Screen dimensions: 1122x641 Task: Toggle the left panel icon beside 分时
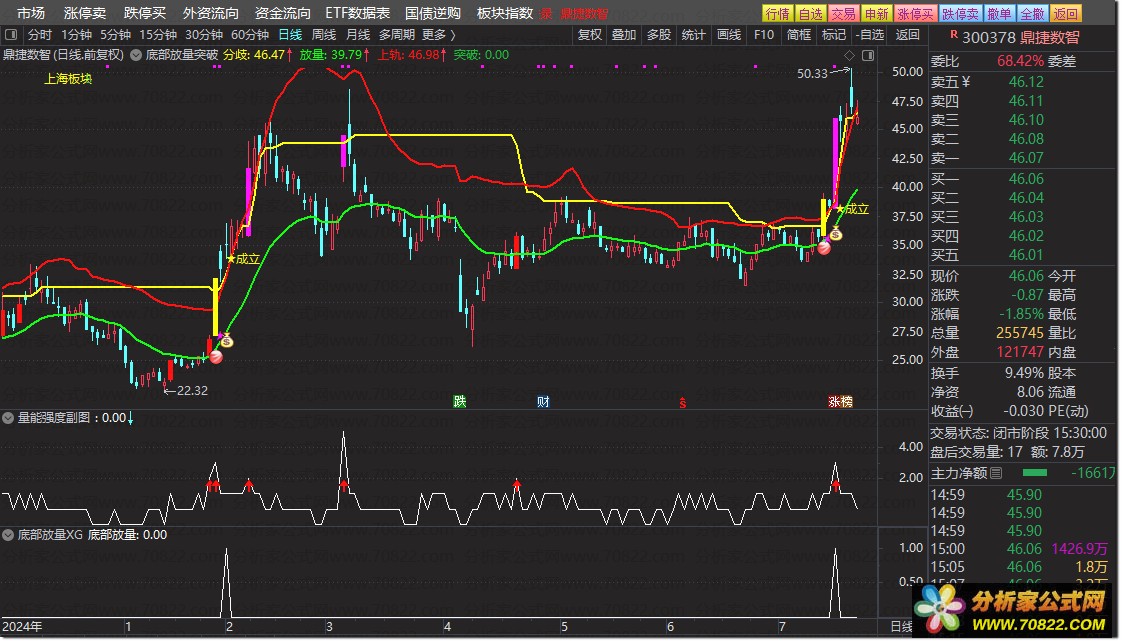pyautogui.click(x=11, y=34)
